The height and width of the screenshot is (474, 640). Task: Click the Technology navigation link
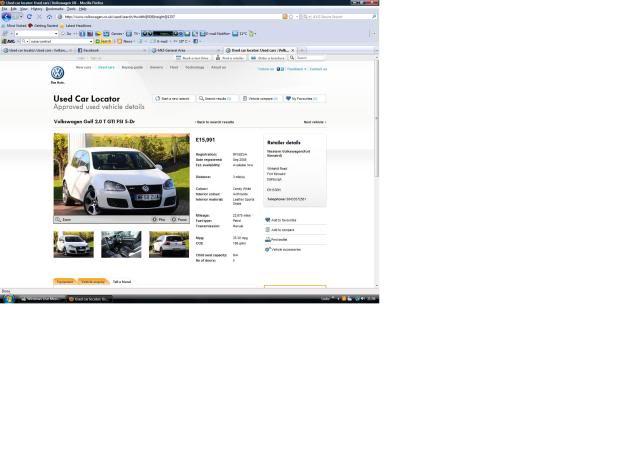[x=195, y=67]
